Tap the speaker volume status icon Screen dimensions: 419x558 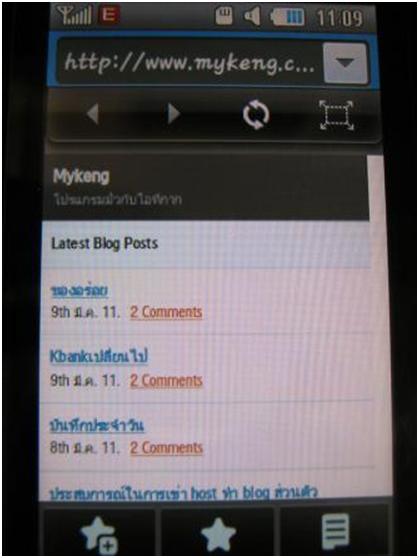[252, 16]
